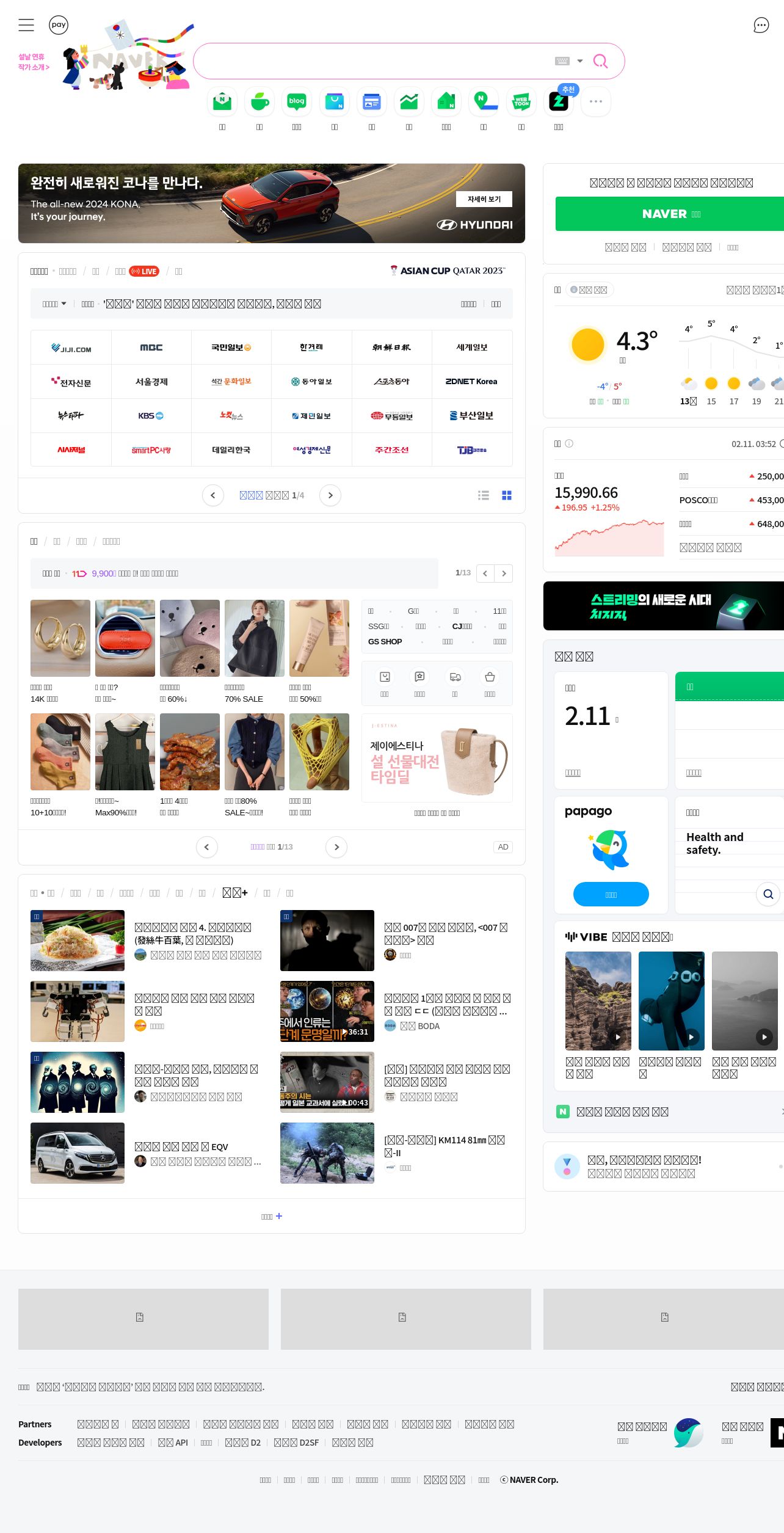Click the Hyundai KONA banner detail button
This screenshot has height=1533, width=784.
click(484, 199)
